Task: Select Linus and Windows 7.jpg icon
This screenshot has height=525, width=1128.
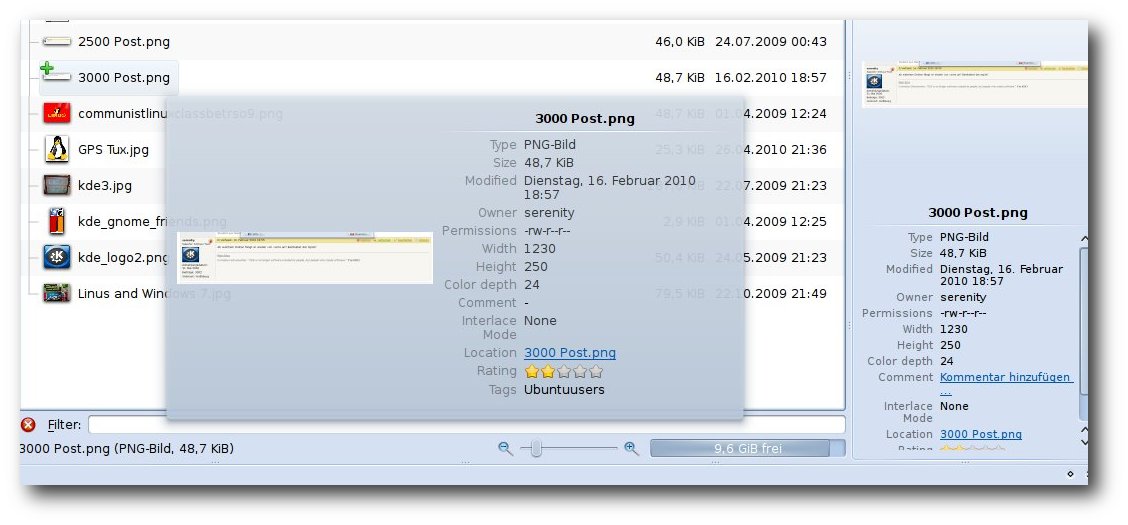Action: tap(57, 293)
